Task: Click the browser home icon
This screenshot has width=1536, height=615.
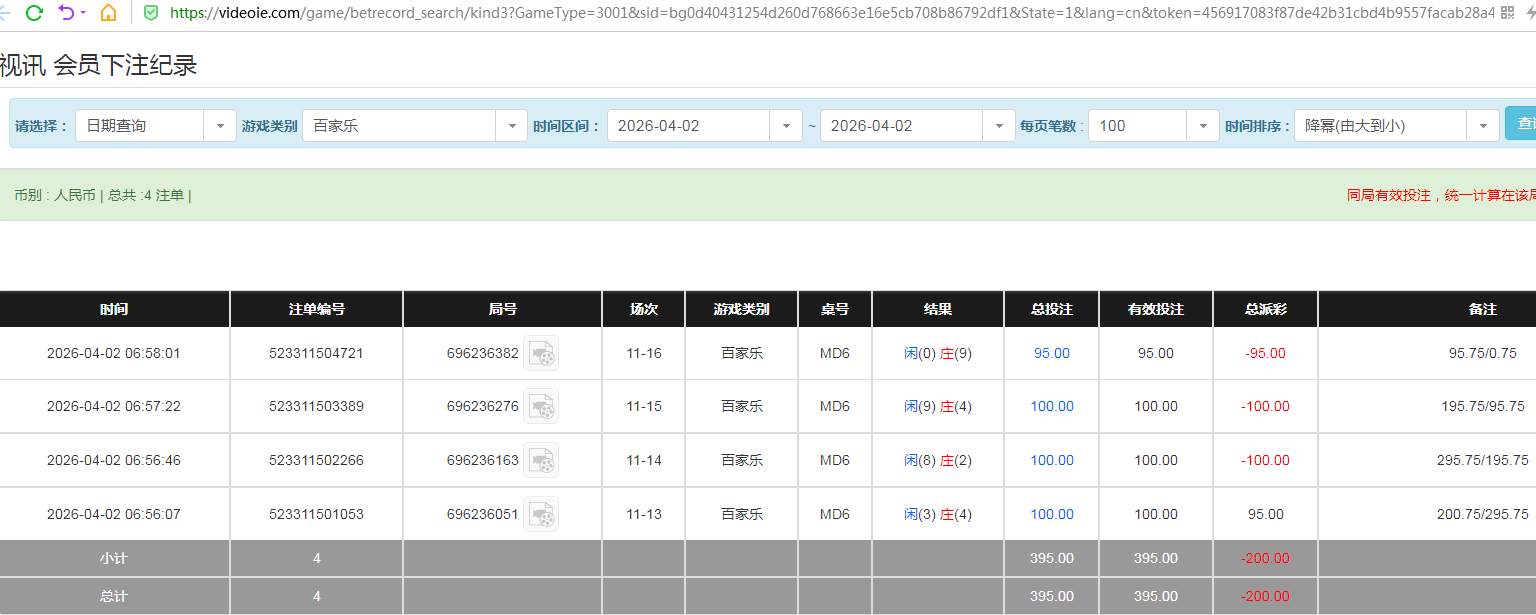Action: (x=107, y=14)
